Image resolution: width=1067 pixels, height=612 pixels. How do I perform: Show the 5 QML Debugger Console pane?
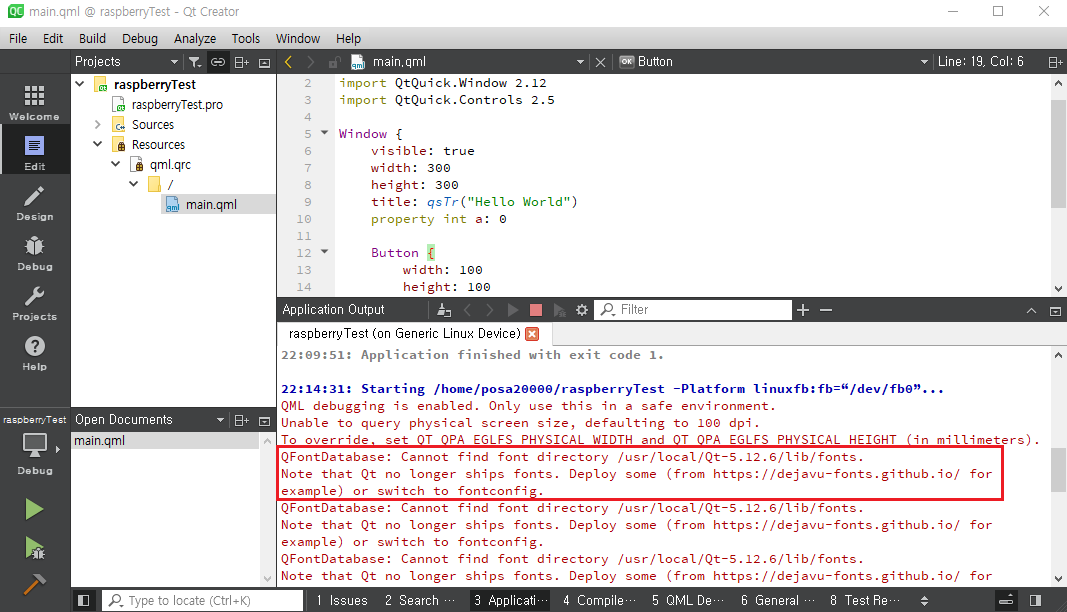click(687, 600)
